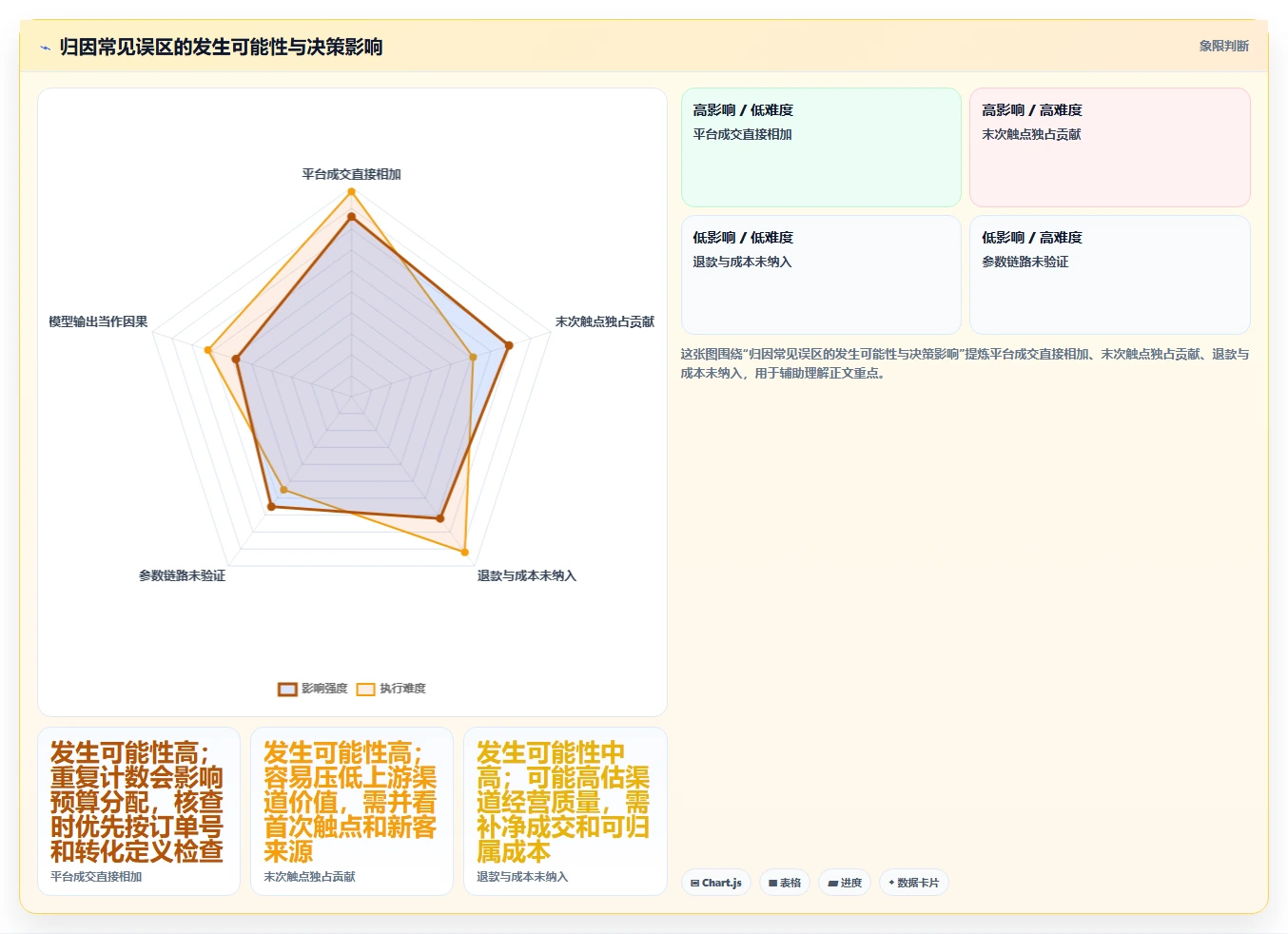The height and width of the screenshot is (934, 1288).
Task: Click the orange data point near 退款与成本未纳入
Action: (464, 552)
